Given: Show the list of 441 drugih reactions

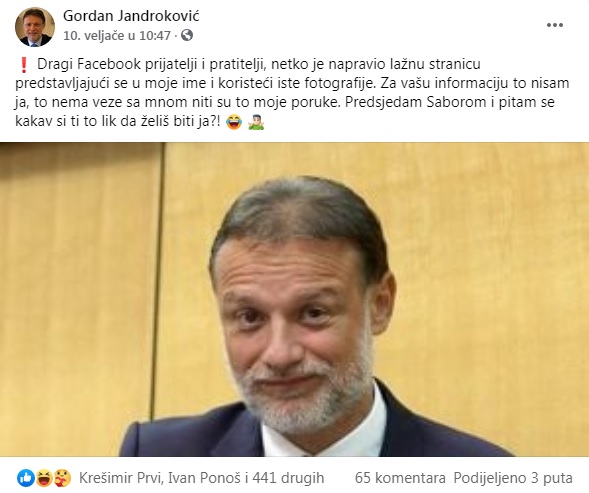Looking at the screenshot, I should click(288, 478).
